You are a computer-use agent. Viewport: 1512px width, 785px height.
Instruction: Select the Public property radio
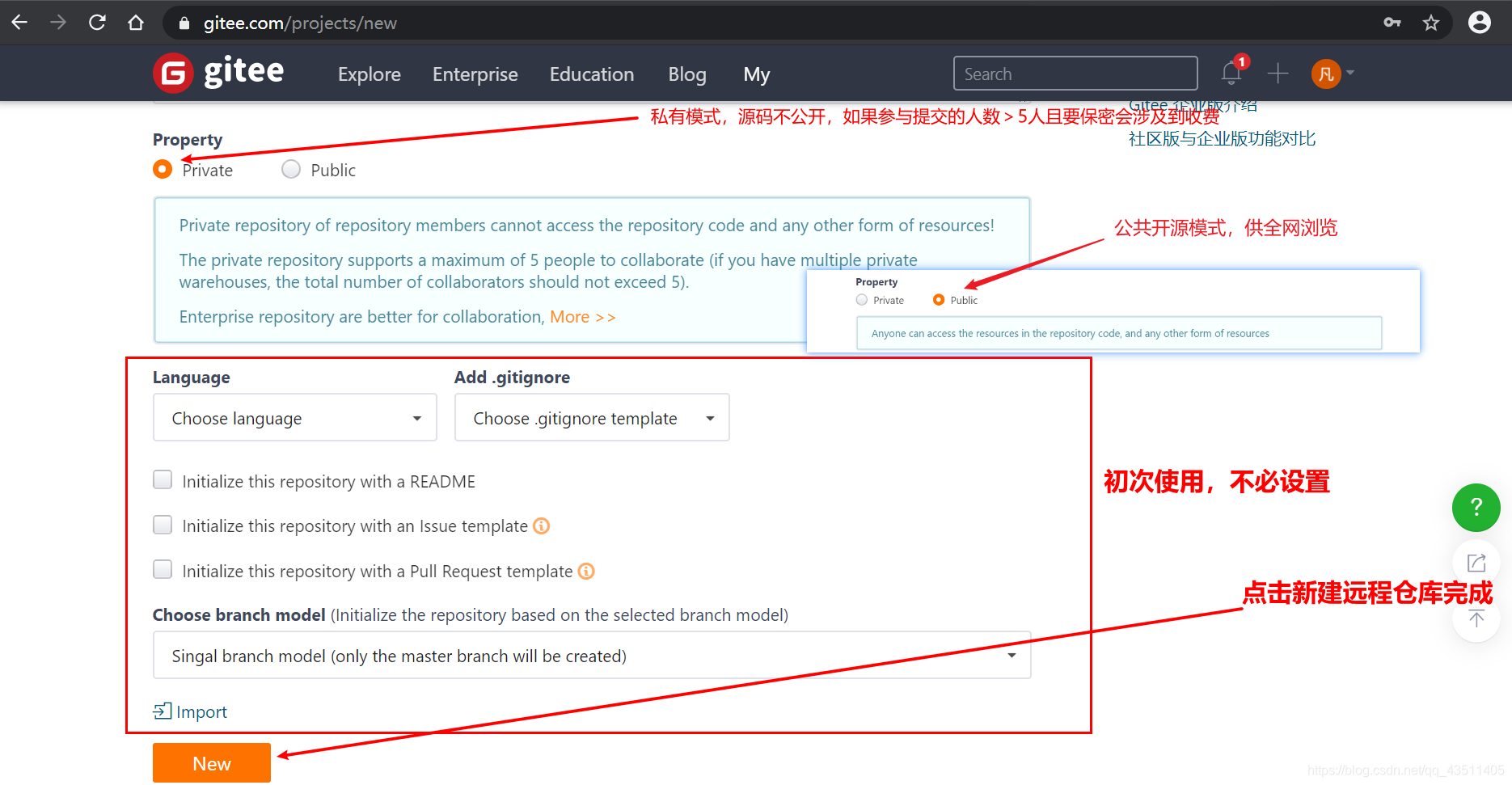291,169
